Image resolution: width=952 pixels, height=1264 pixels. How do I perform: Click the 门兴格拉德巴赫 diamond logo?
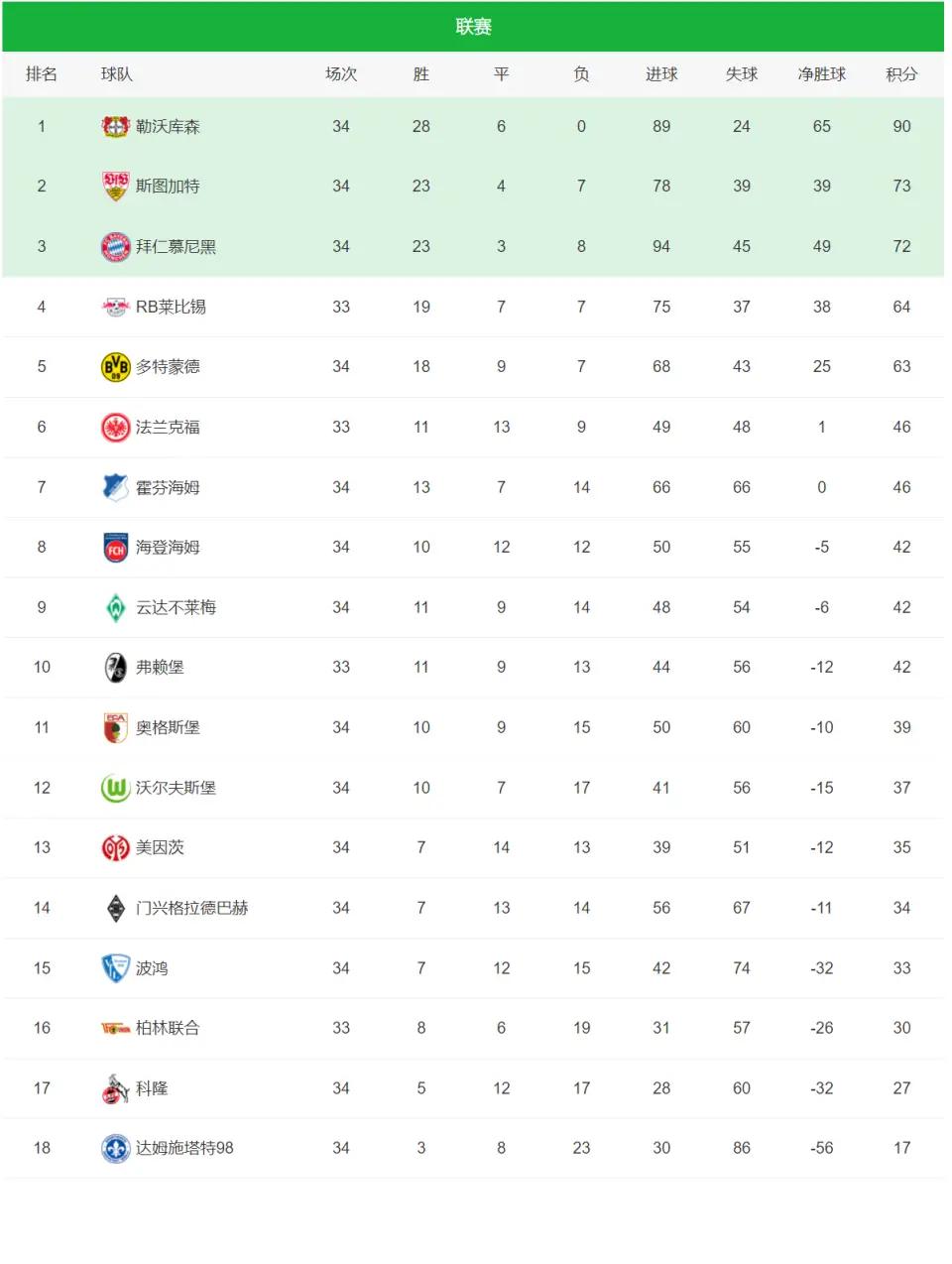coord(116,908)
